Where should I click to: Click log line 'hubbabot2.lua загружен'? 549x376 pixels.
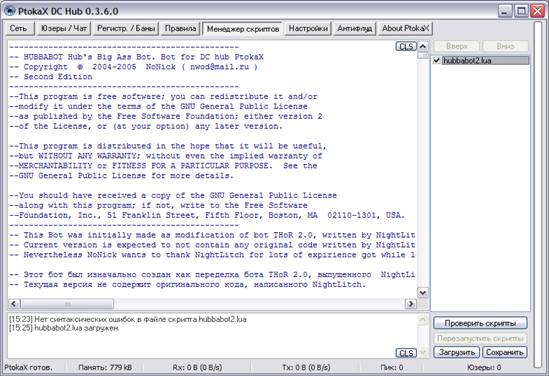pyautogui.click(x=64, y=328)
